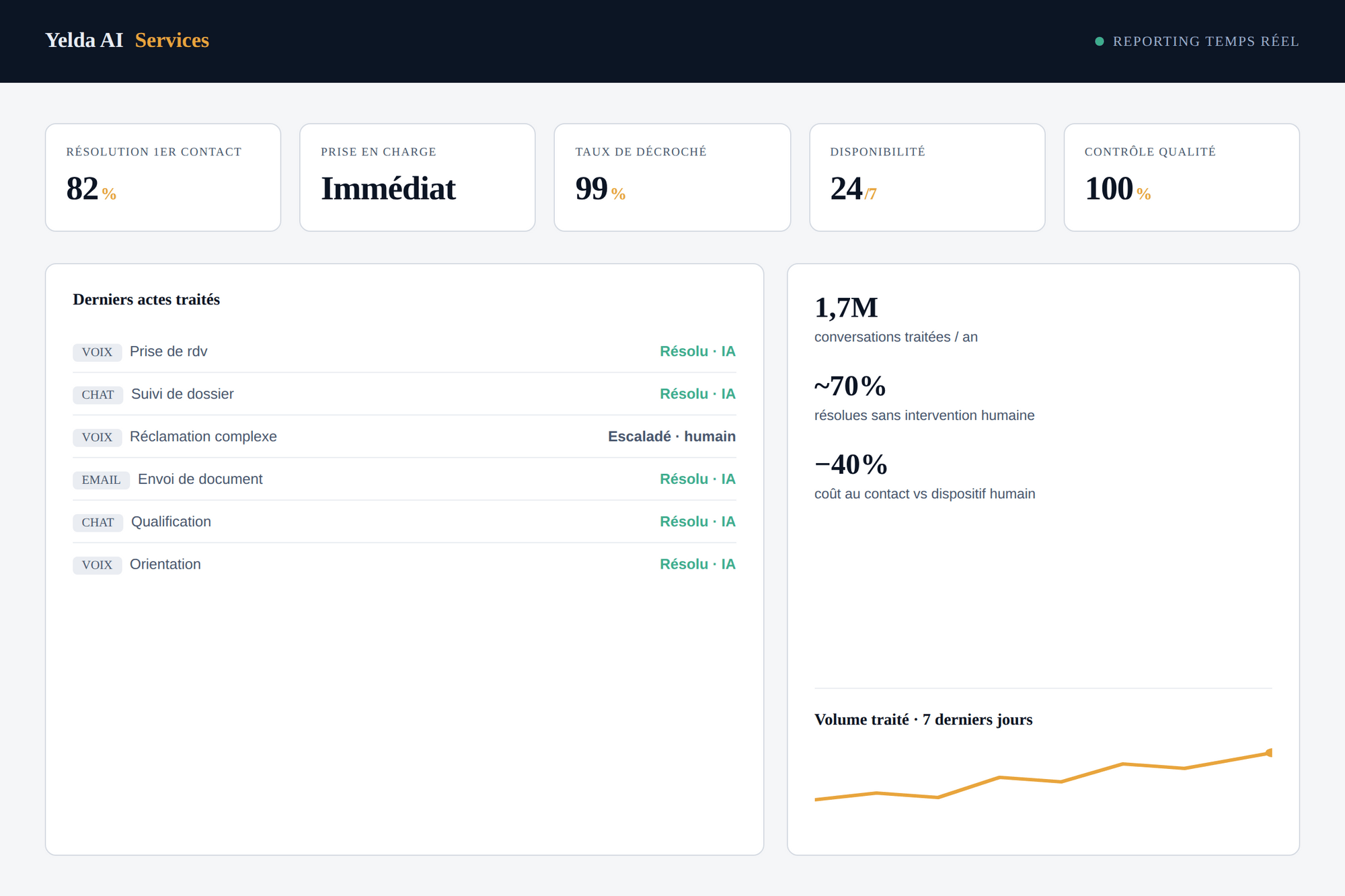Click the green live status dot
The image size is (1345, 896).
(x=1099, y=41)
